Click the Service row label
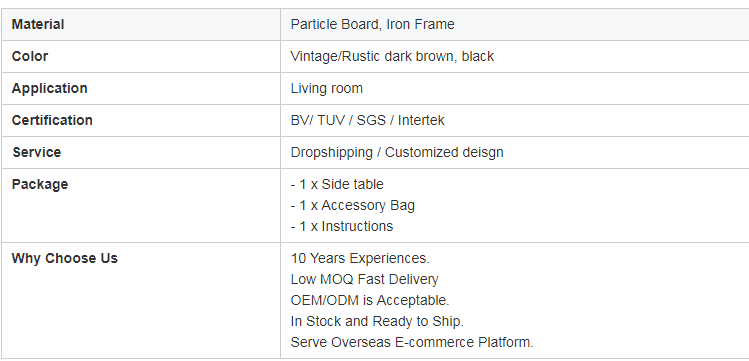This screenshot has width=749, height=361. 37,152
